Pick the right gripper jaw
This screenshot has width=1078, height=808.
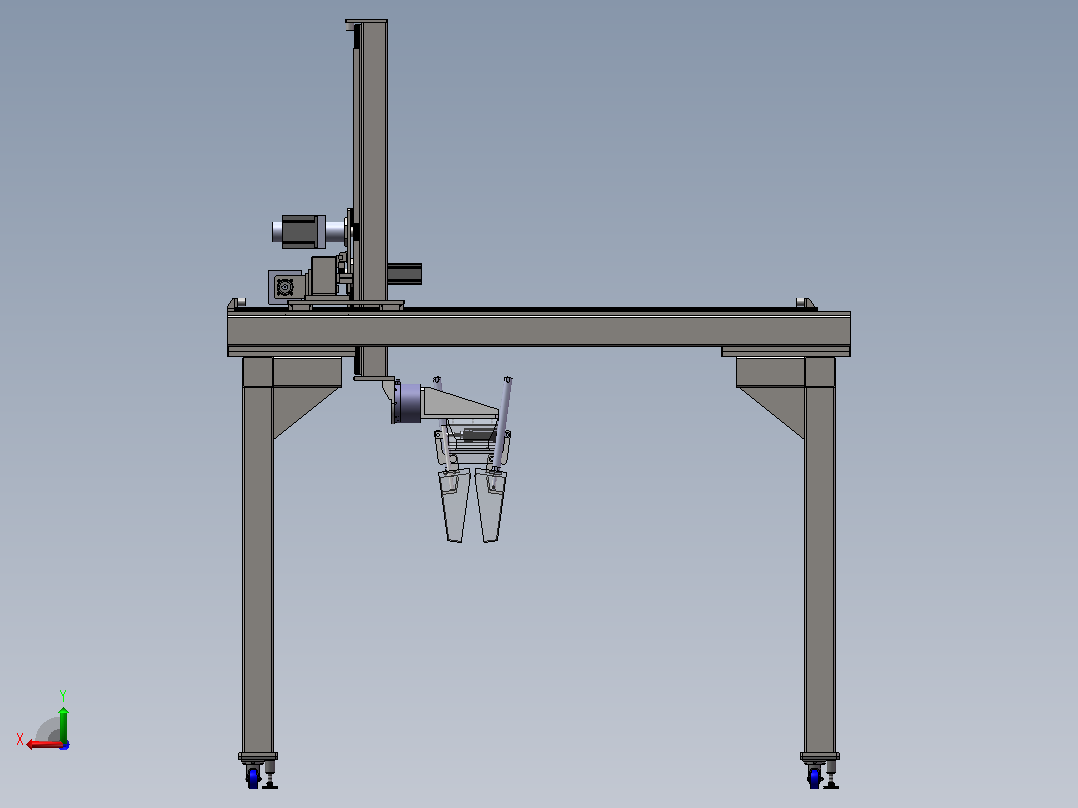click(491, 505)
